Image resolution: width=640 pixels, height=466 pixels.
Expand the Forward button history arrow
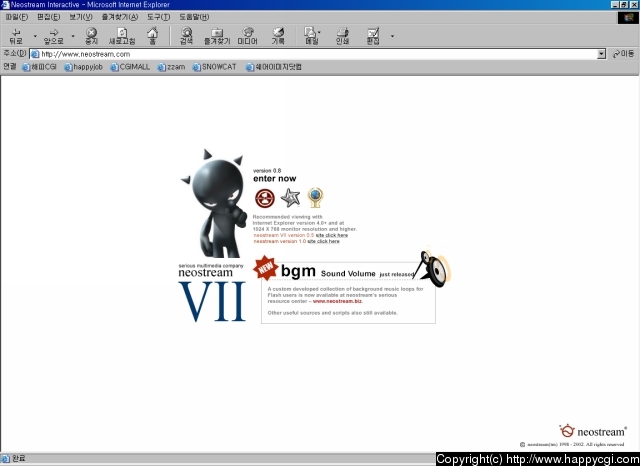[73, 36]
